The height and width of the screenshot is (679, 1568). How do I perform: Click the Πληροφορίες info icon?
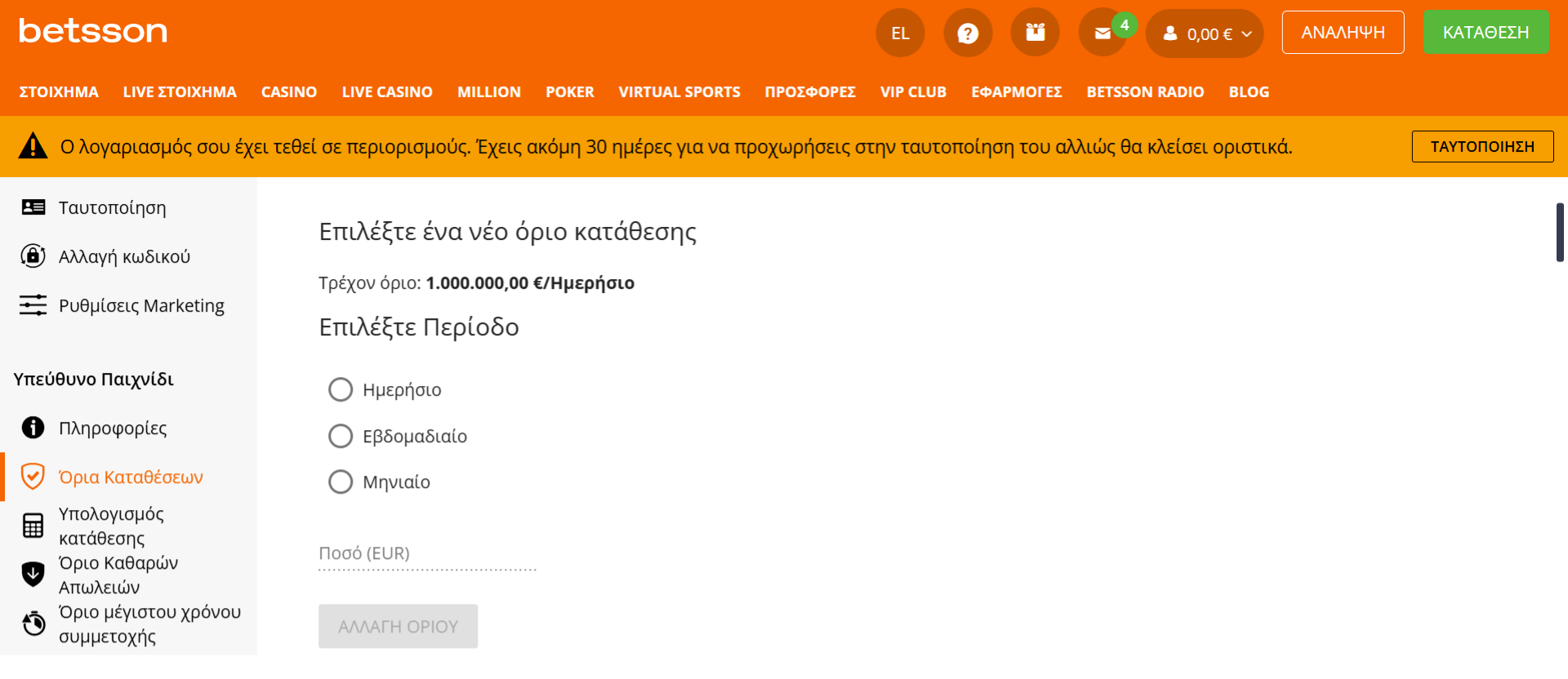pyautogui.click(x=33, y=428)
